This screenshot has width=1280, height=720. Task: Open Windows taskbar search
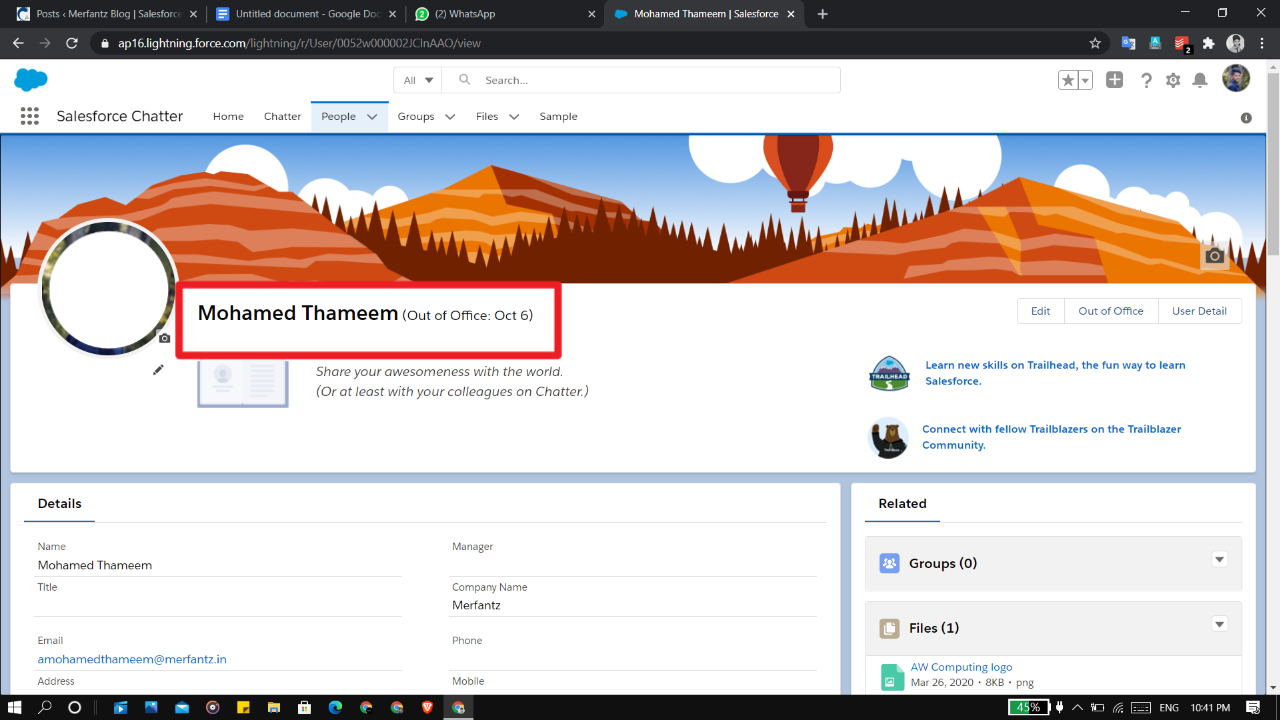point(45,707)
